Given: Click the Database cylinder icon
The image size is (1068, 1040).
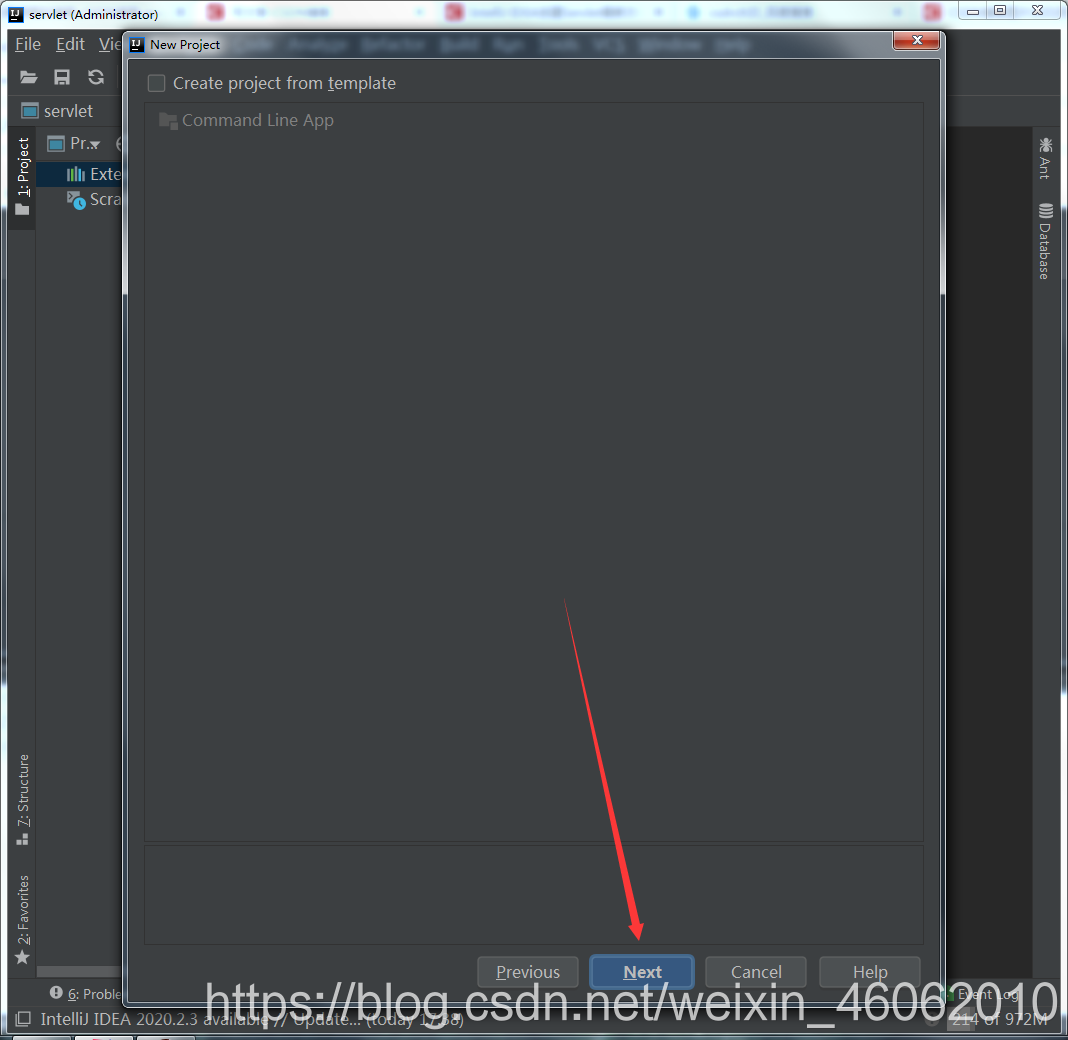Looking at the screenshot, I should coord(1046,211).
